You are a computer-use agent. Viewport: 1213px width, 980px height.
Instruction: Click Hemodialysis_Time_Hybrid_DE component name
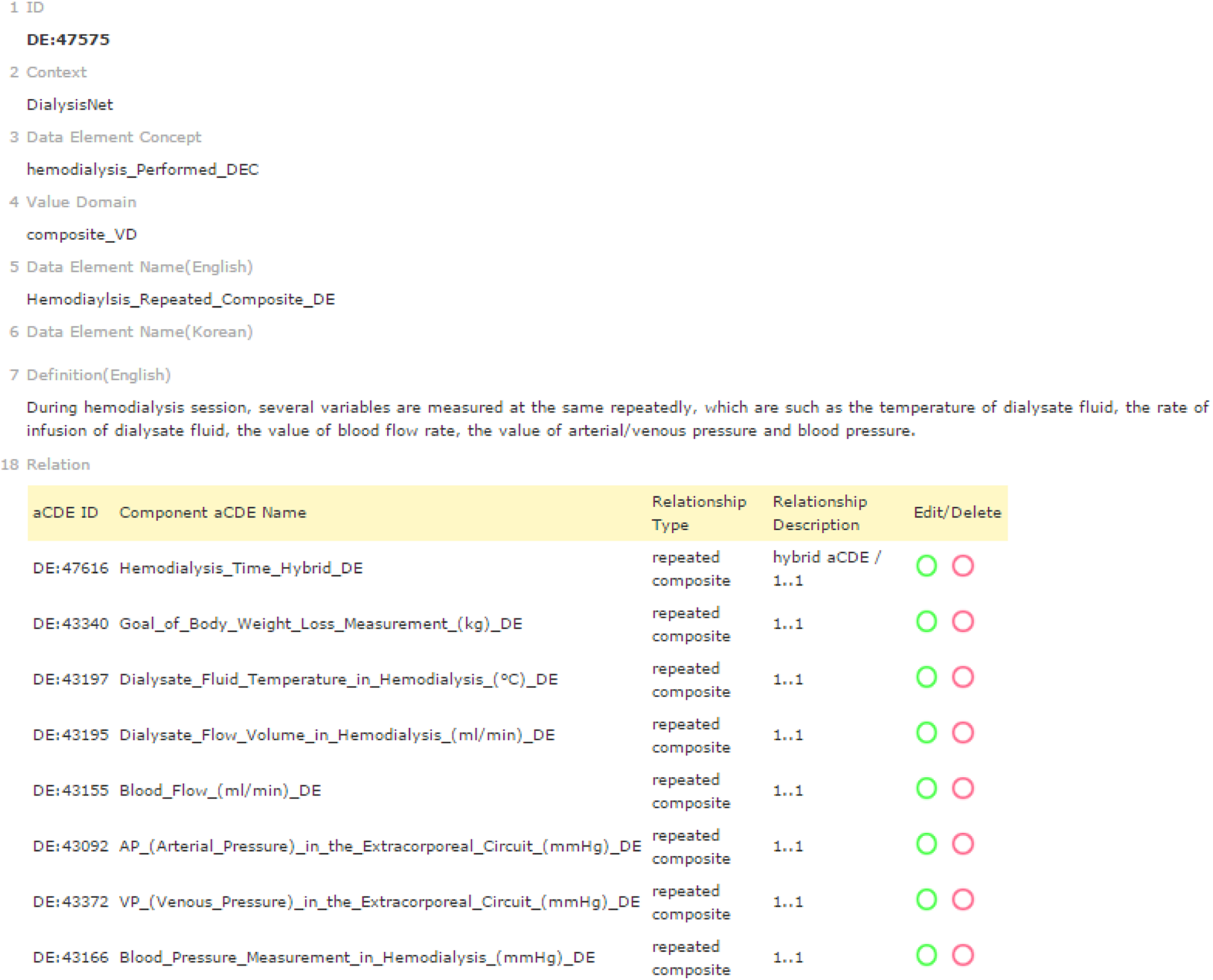pos(241,568)
